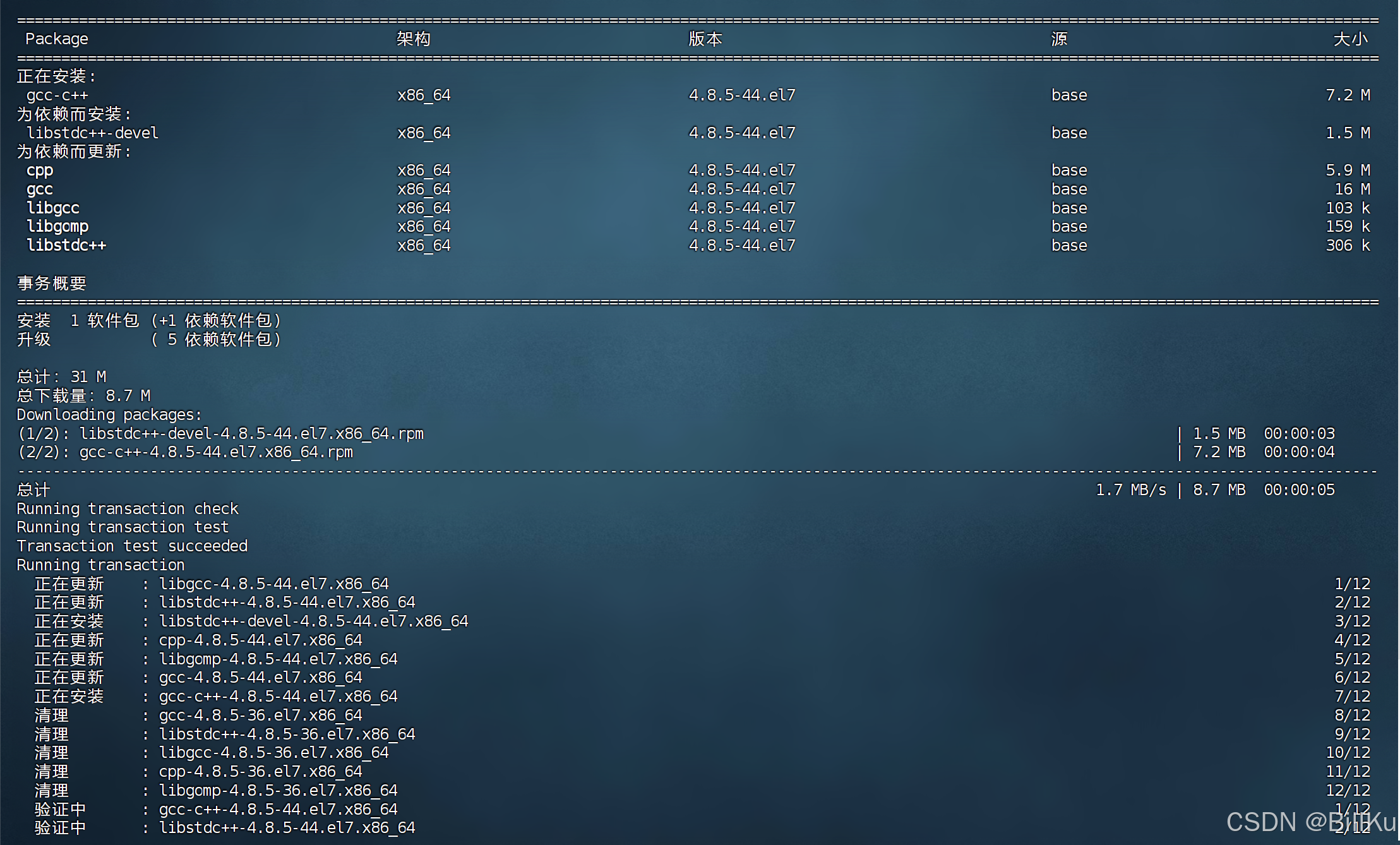Click the '为依赖而更新:' section label
This screenshot has height=845, width=1400.
(74, 152)
